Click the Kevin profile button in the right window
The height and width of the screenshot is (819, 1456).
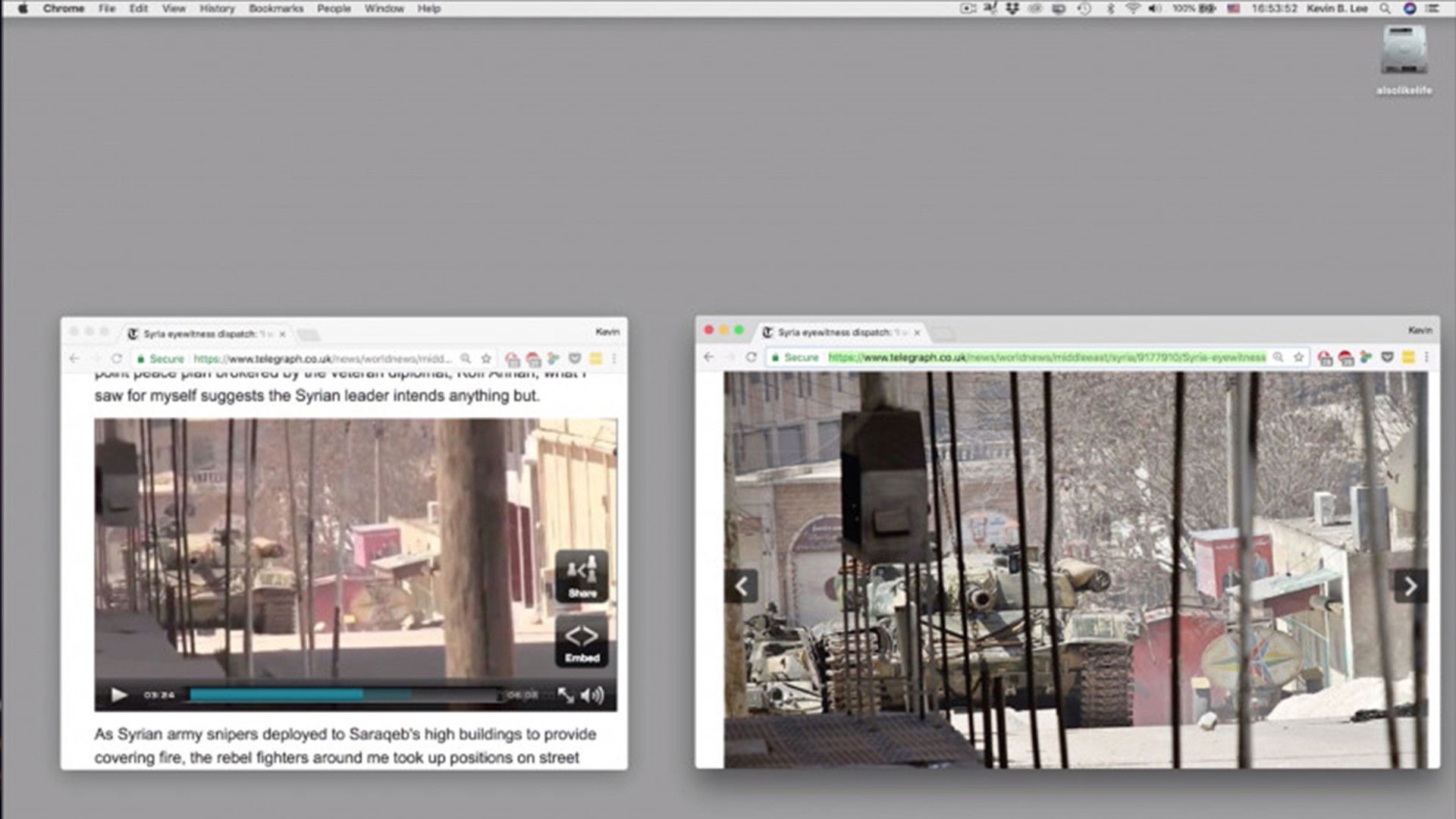click(1420, 330)
